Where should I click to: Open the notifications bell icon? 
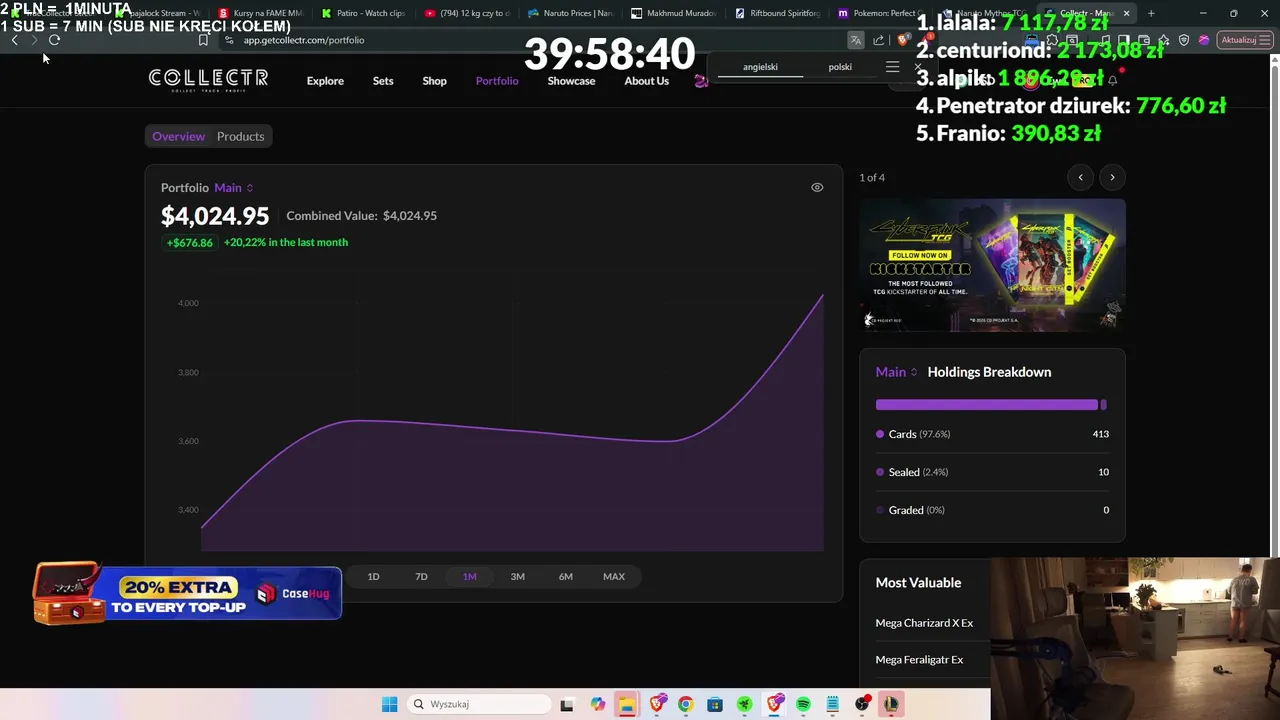[x=1112, y=80]
